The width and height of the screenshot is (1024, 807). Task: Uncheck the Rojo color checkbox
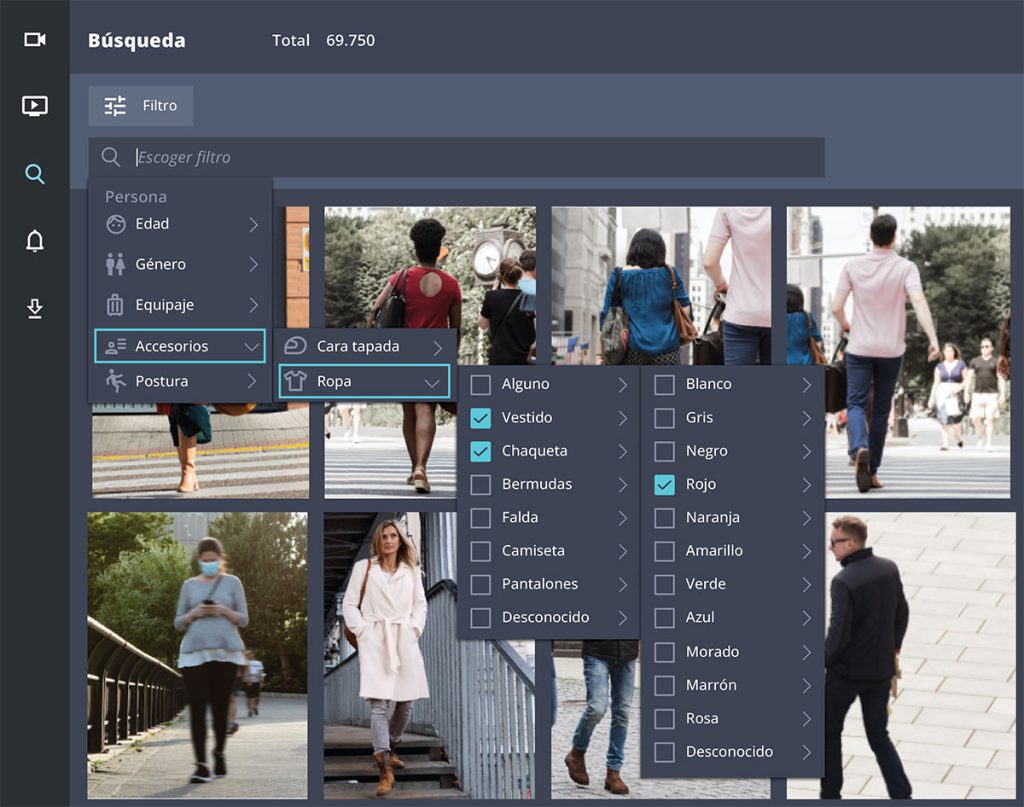click(665, 484)
